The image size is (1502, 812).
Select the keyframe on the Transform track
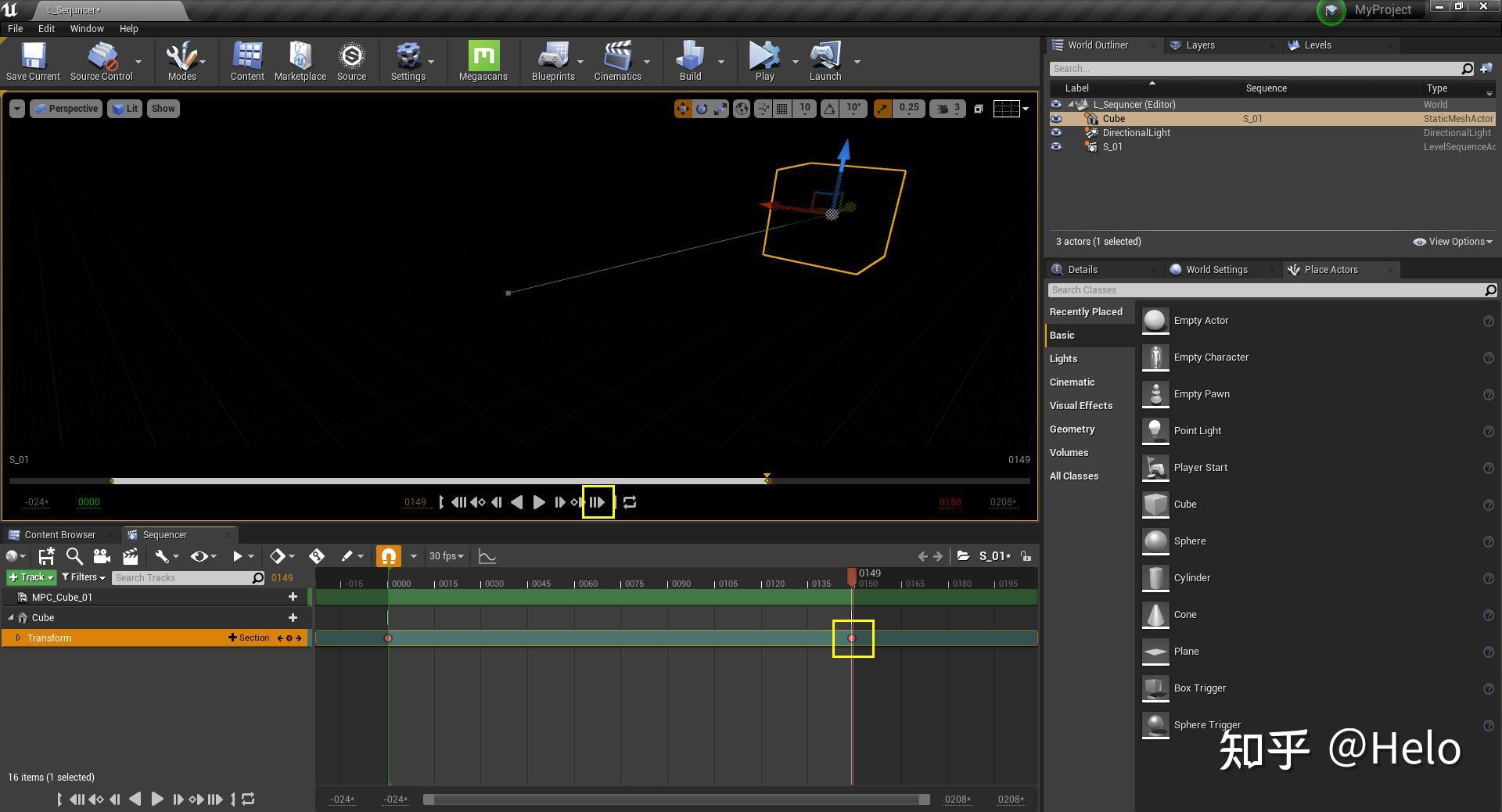coord(852,638)
